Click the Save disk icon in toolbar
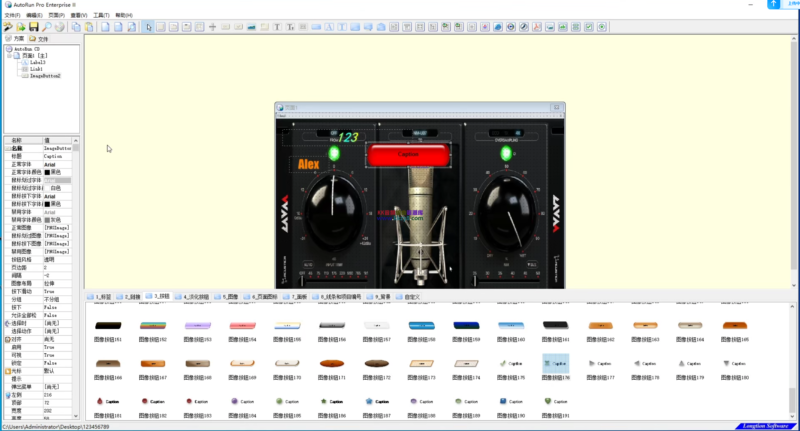 (x=34, y=27)
